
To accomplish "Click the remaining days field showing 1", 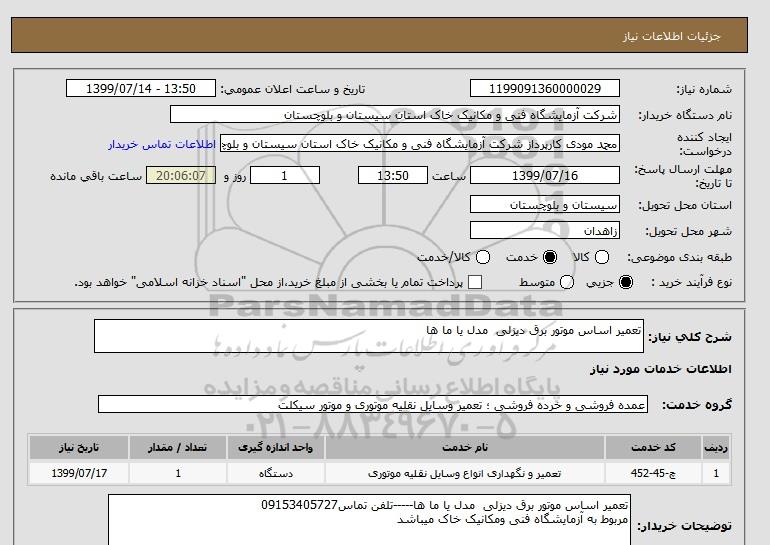I will (285, 175).
